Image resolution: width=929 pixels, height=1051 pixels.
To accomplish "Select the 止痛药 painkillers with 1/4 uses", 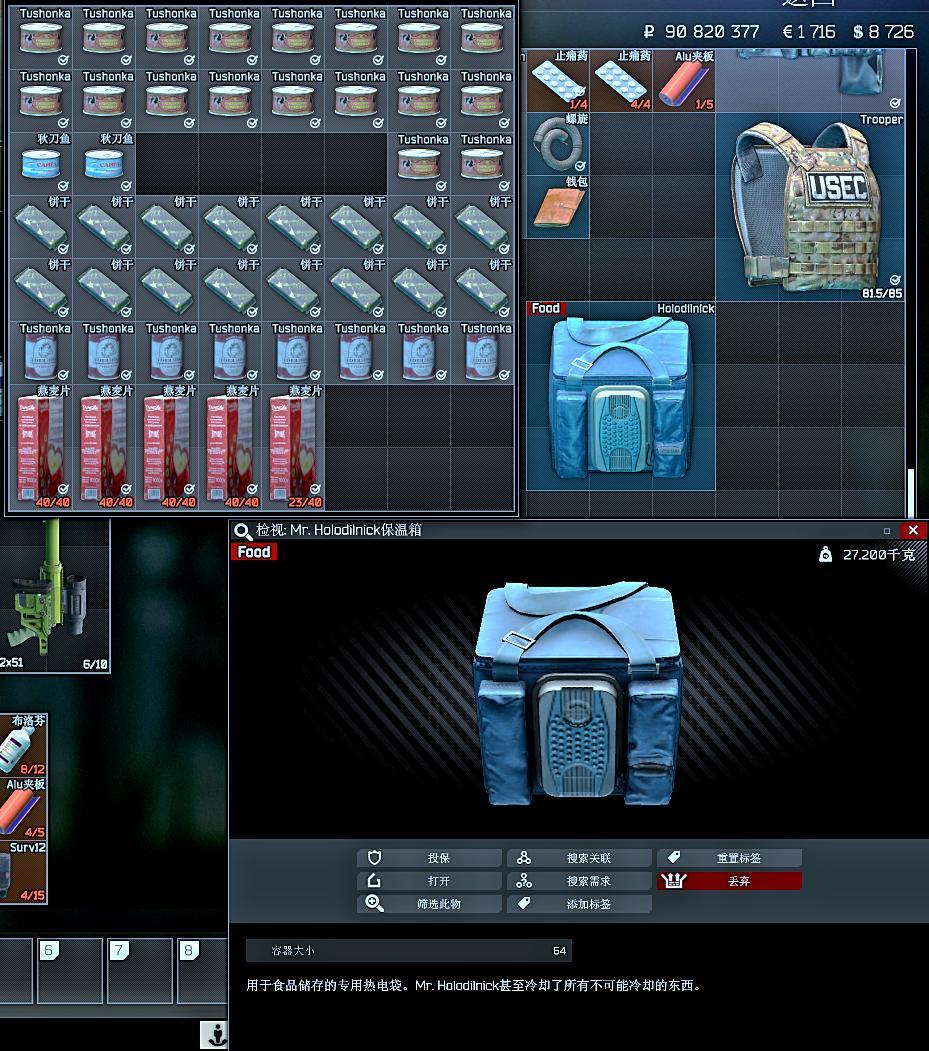I will click(x=558, y=81).
